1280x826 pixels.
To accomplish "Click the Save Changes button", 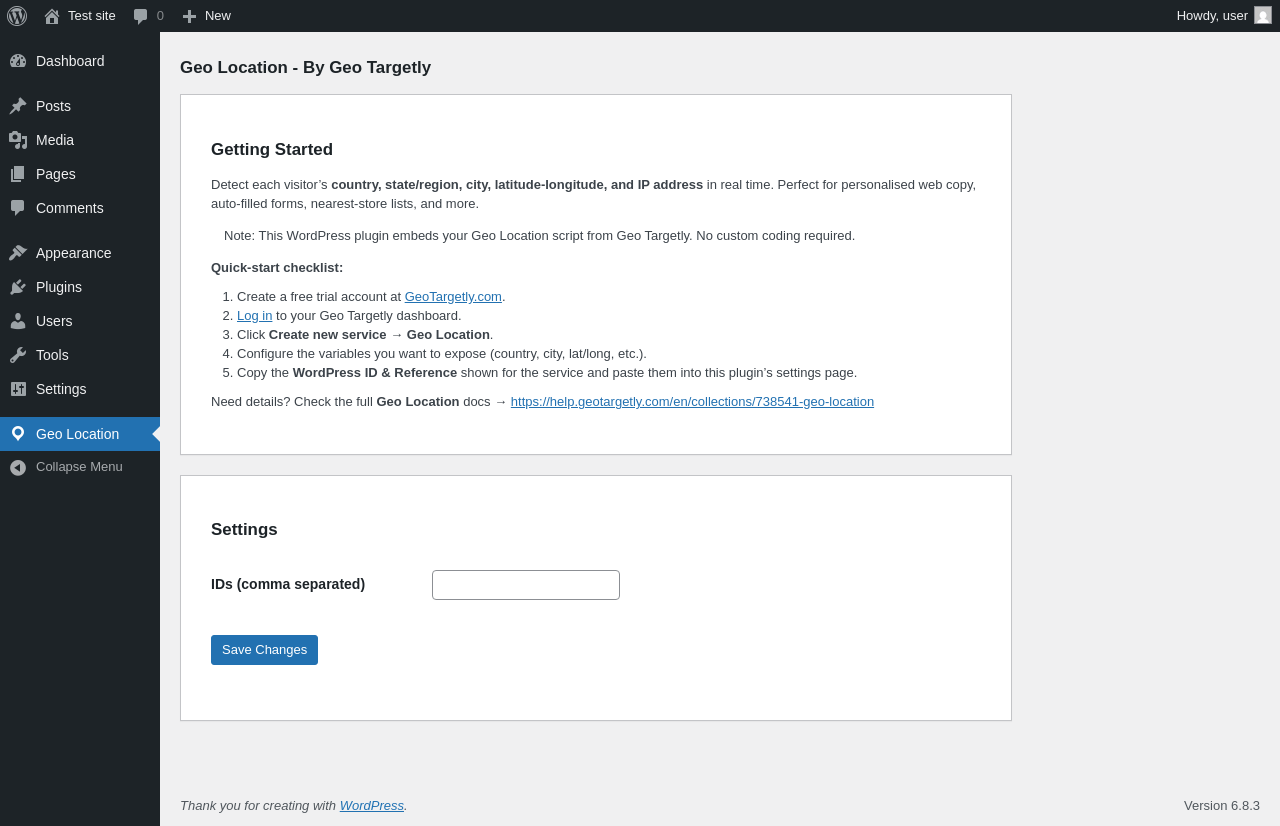I will (264, 650).
